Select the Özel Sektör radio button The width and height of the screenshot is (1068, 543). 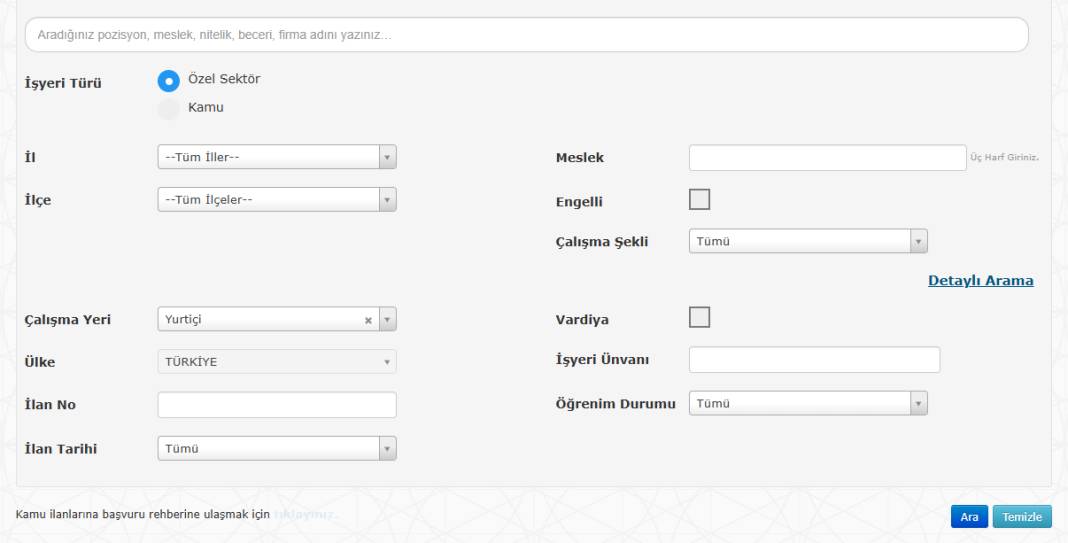pyautogui.click(x=169, y=81)
